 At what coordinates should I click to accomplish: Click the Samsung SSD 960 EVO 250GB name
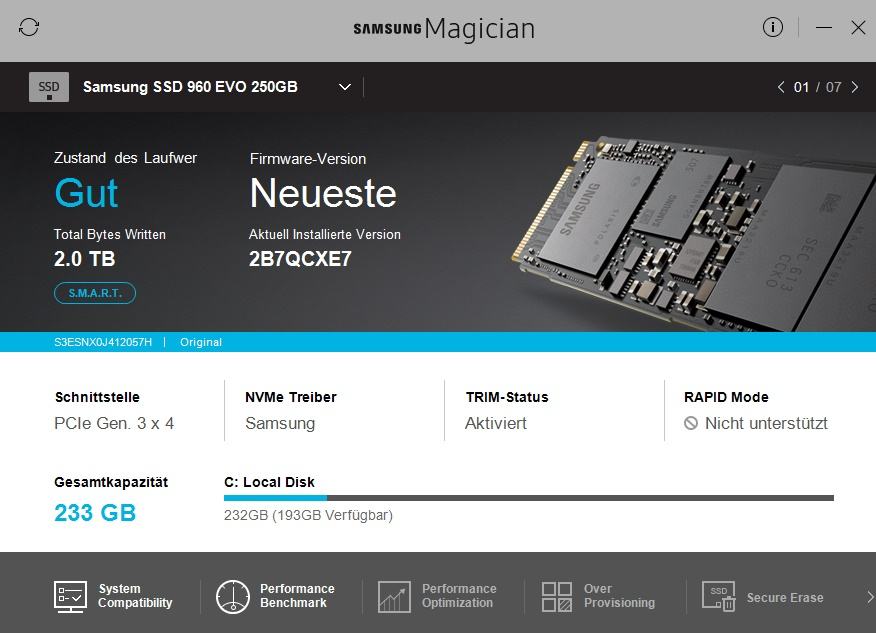click(x=190, y=87)
